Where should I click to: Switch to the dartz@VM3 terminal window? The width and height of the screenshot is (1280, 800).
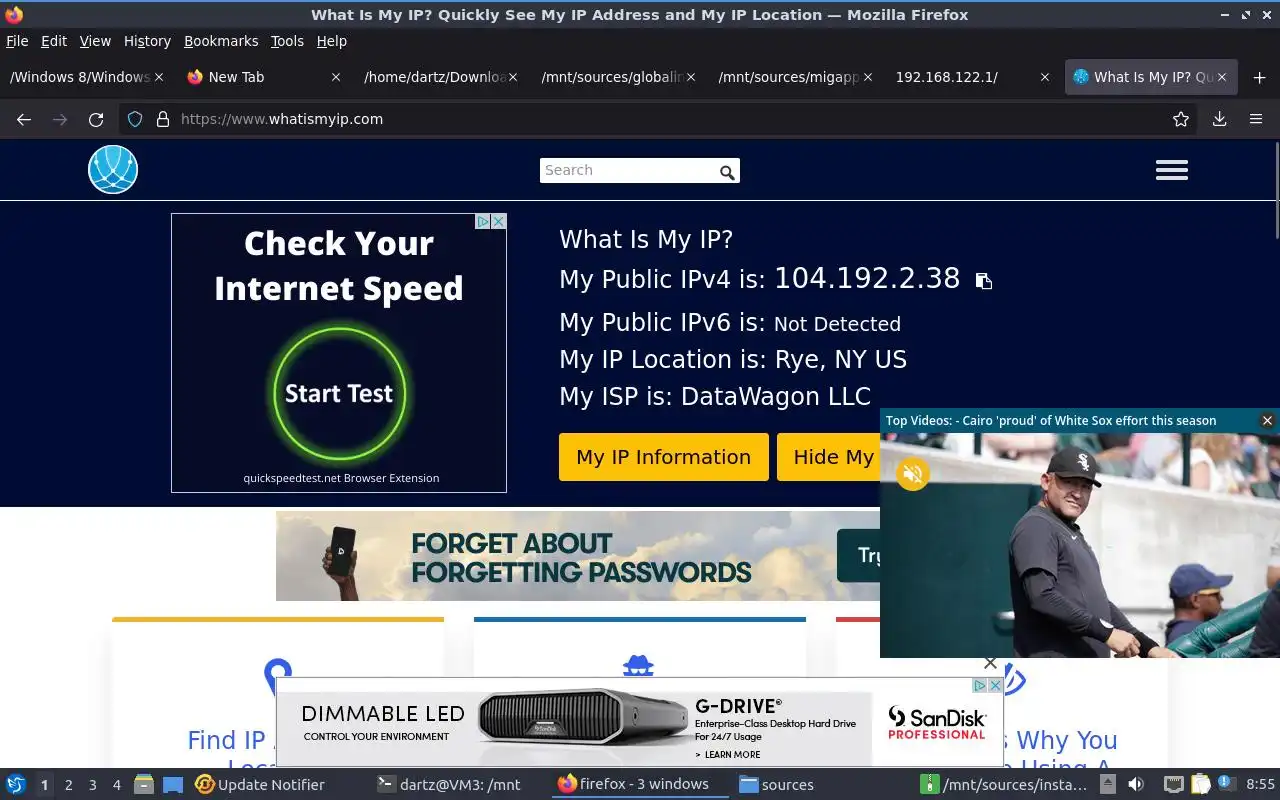tap(450, 785)
